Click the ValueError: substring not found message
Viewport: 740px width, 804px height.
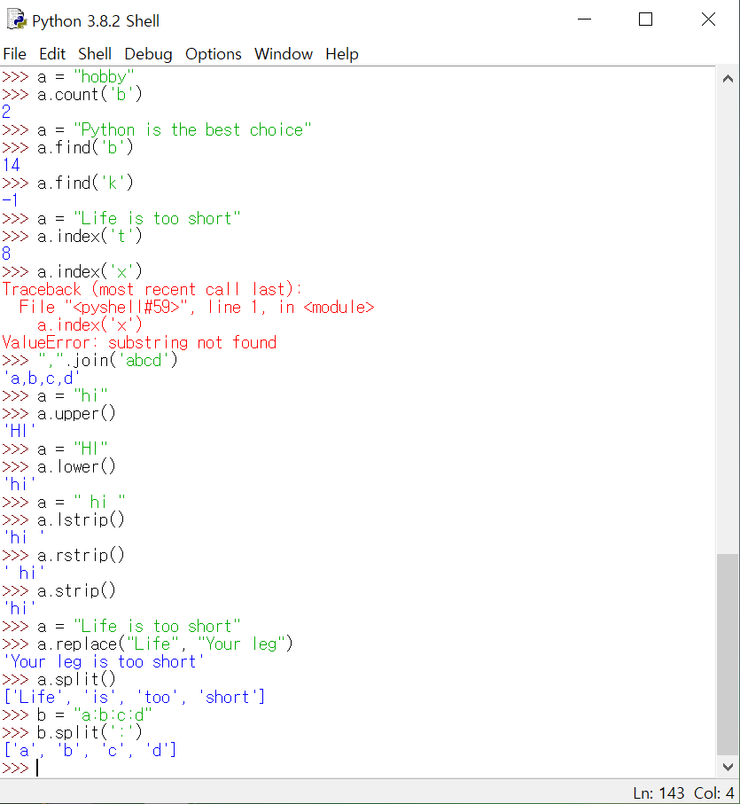[139, 343]
